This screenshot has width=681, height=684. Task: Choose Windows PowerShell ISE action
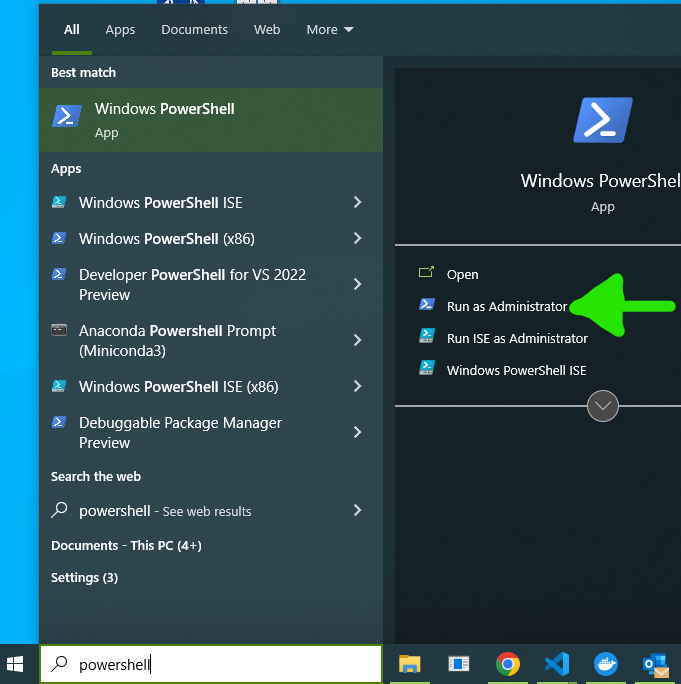[x=516, y=370]
